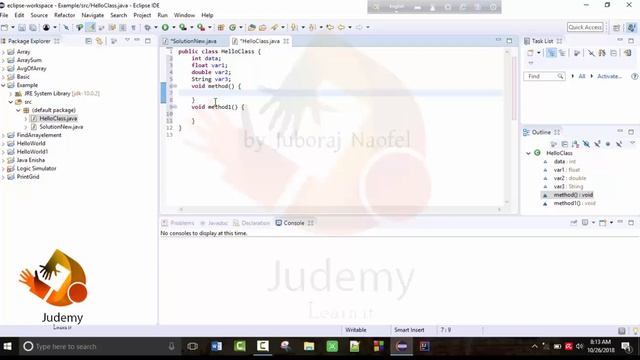
Task: Click the Last Edit Location arrow icon
Action: pyautogui.click(x=330, y=27)
